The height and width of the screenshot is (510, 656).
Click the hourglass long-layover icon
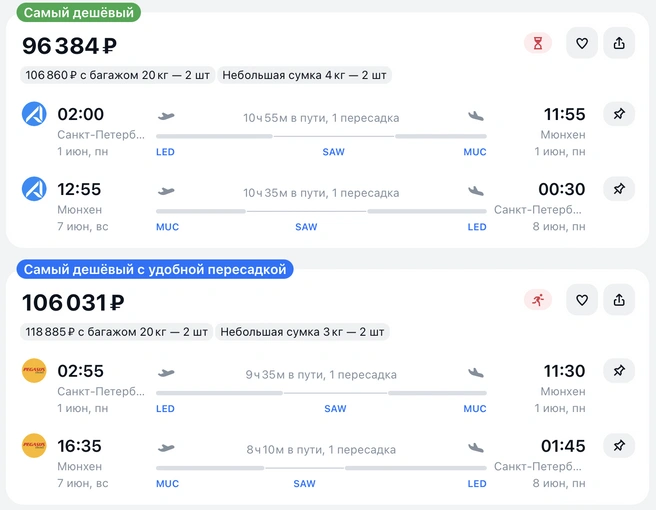[538, 43]
